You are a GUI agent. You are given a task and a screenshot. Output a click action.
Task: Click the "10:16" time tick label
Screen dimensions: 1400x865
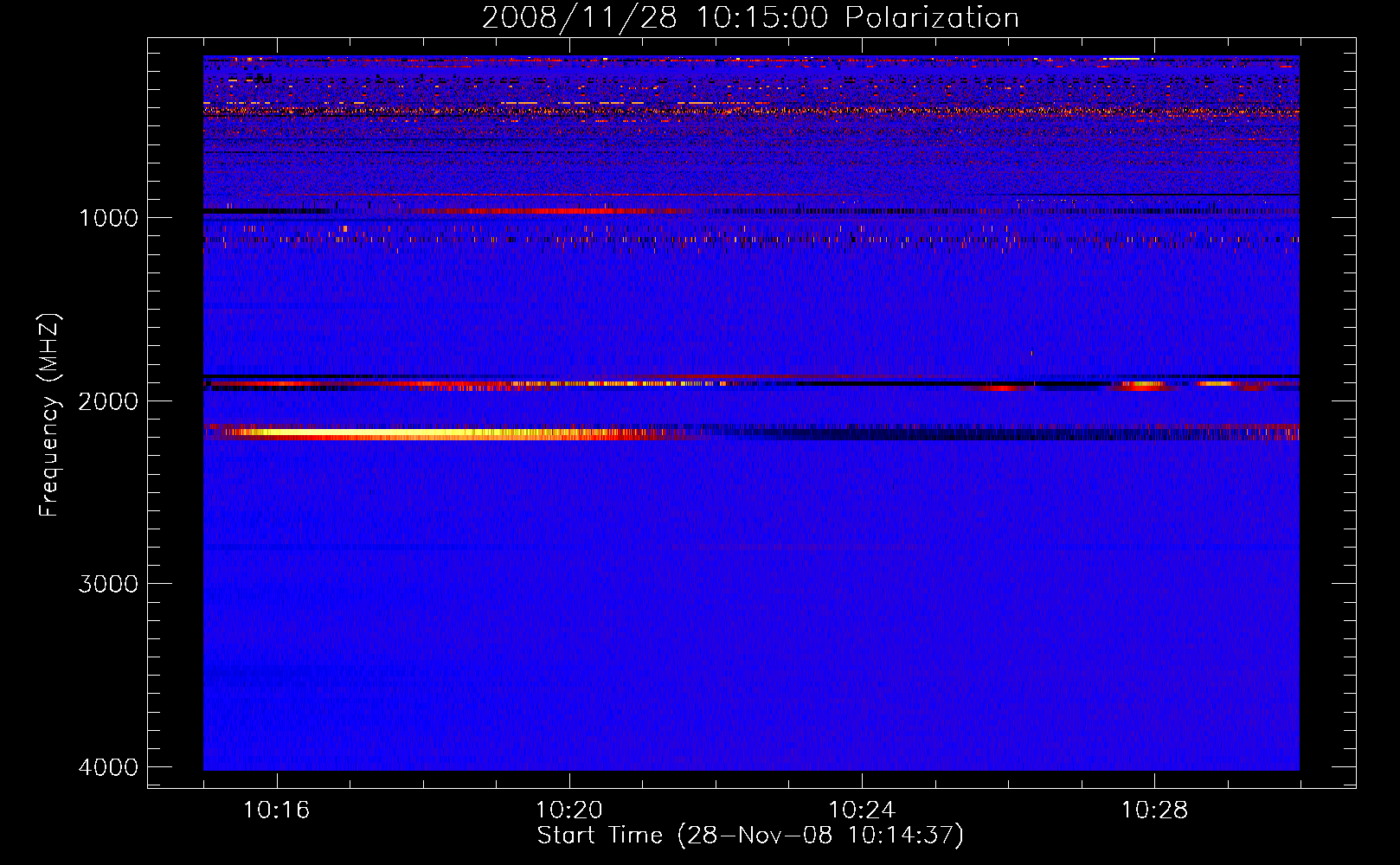point(276,811)
